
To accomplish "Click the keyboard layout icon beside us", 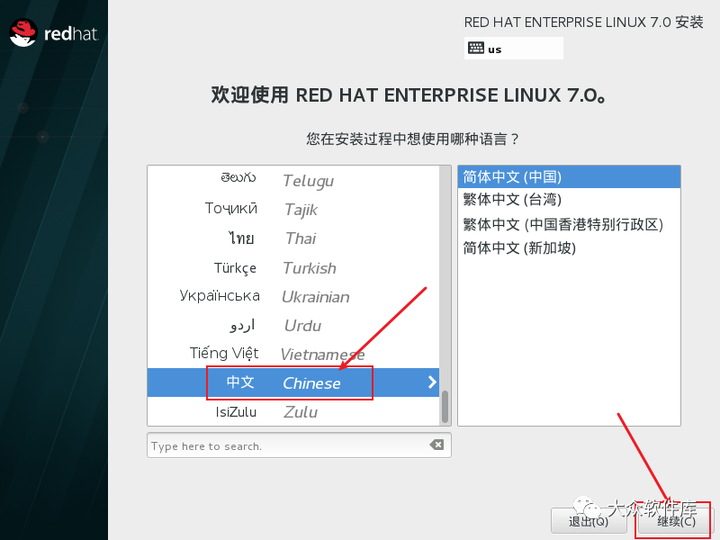I will coord(475,48).
